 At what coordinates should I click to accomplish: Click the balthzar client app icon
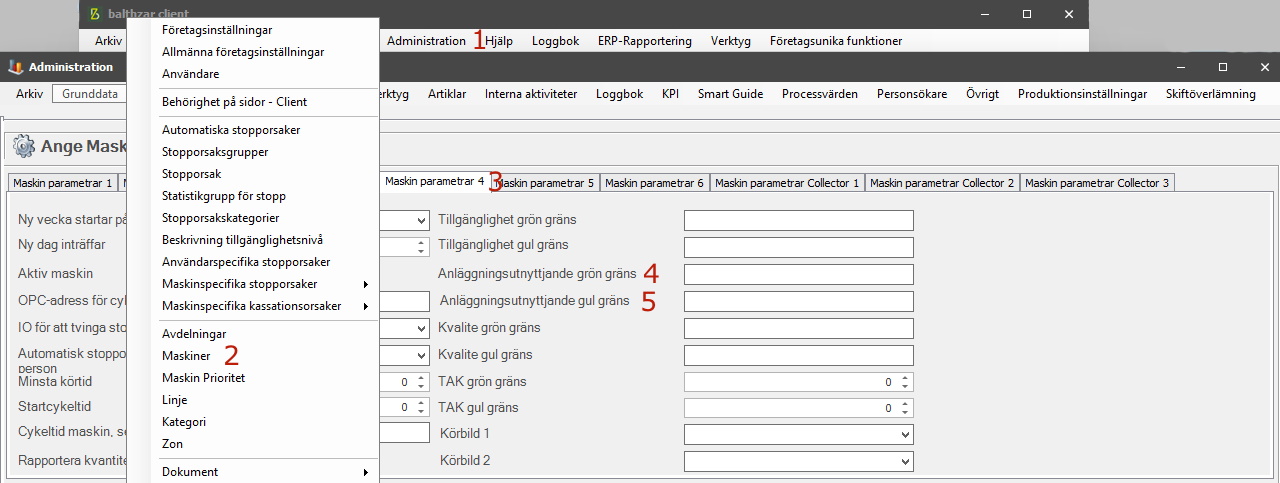tap(95, 14)
